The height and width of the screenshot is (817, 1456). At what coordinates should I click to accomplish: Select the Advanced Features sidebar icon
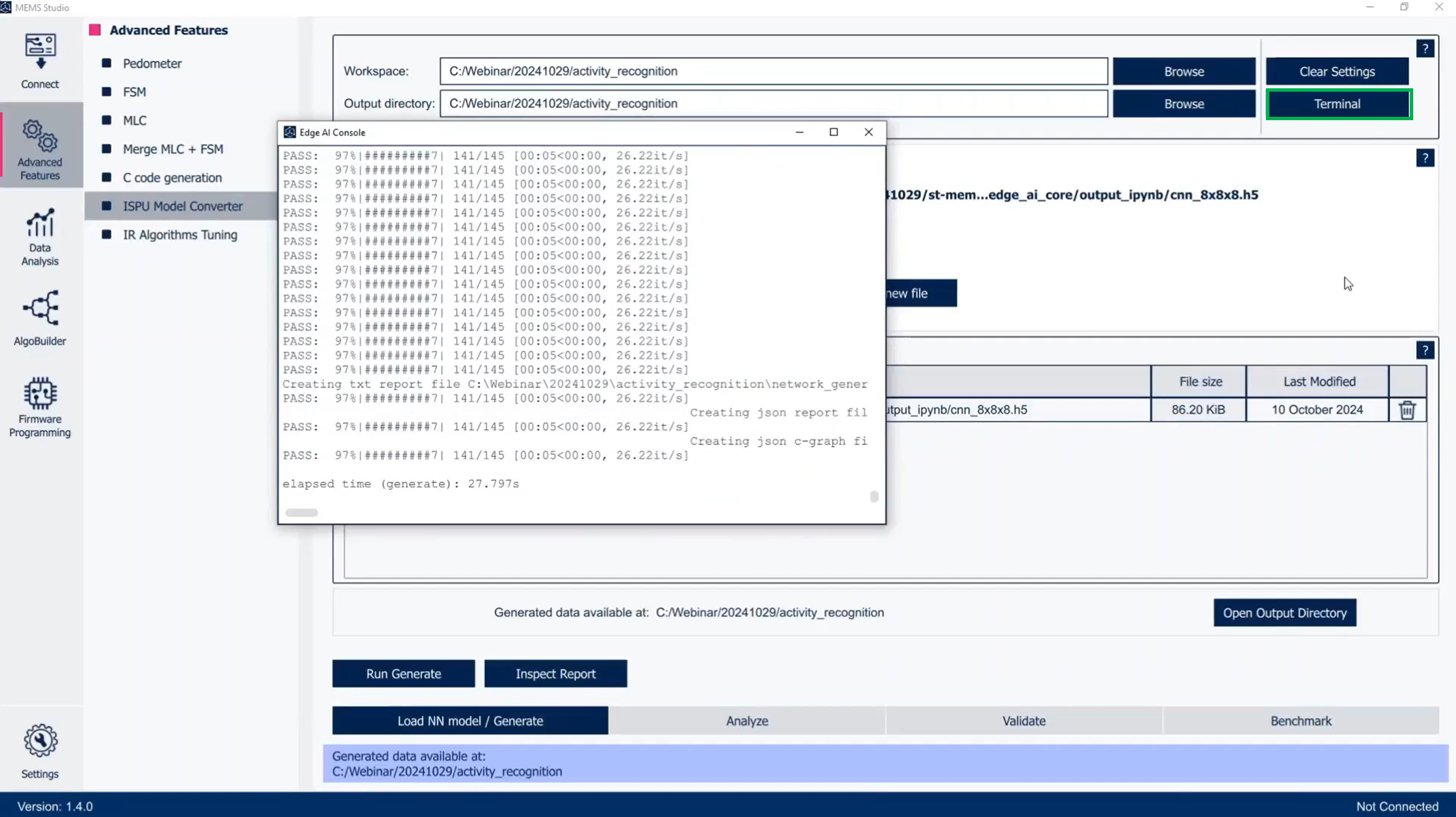pyautogui.click(x=39, y=145)
